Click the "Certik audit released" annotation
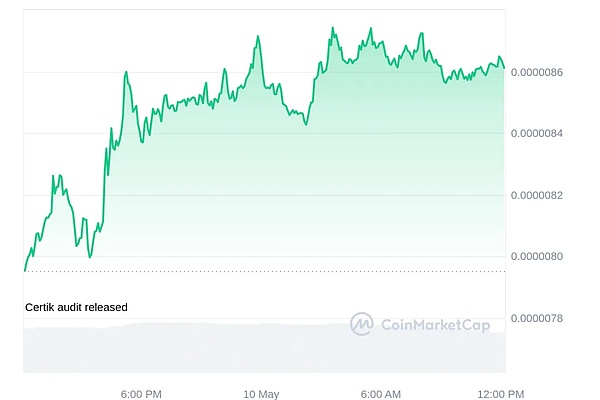Screen dimensions: 600x400 [76, 307]
